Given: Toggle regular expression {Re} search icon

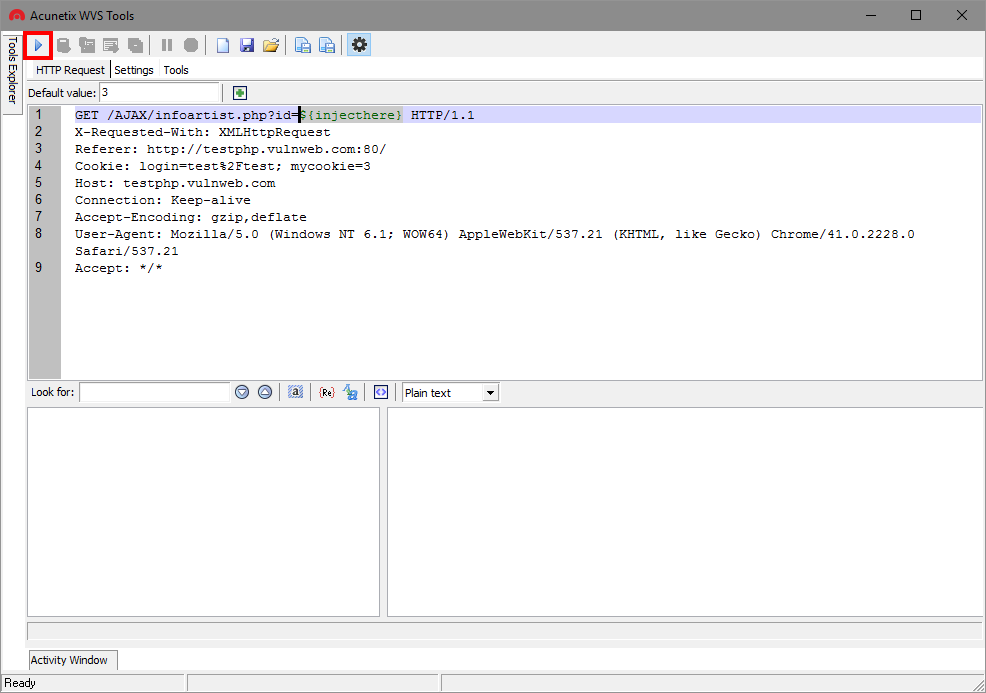Looking at the screenshot, I should [x=326, y=392].
